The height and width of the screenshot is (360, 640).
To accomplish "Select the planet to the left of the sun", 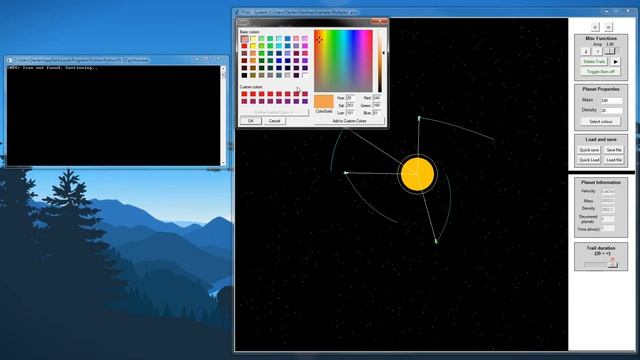I will (346, 173).
